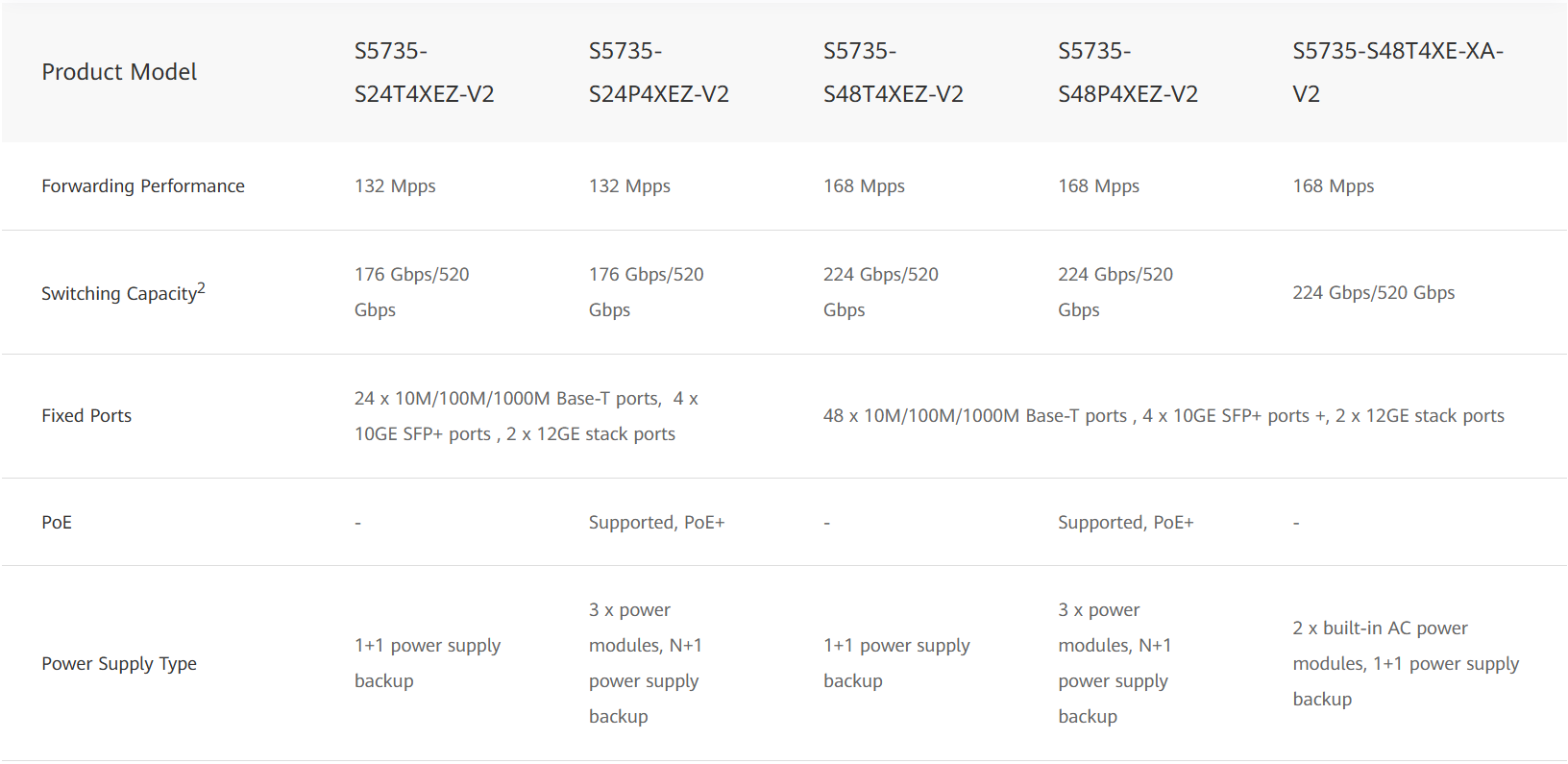Click the S5735-S24P4XEZ-V2 column header
Image resolution: width=1568 pixels, height=764 pixels.
(658, 72)
